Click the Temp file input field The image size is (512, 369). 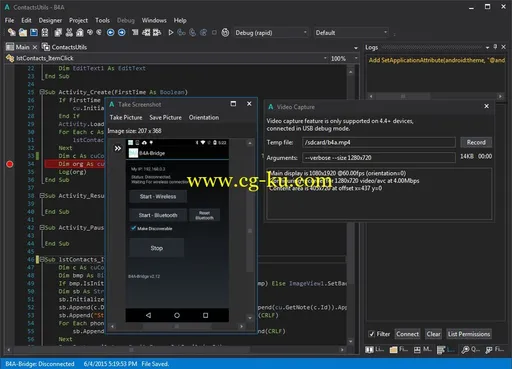tap(379, 142)
